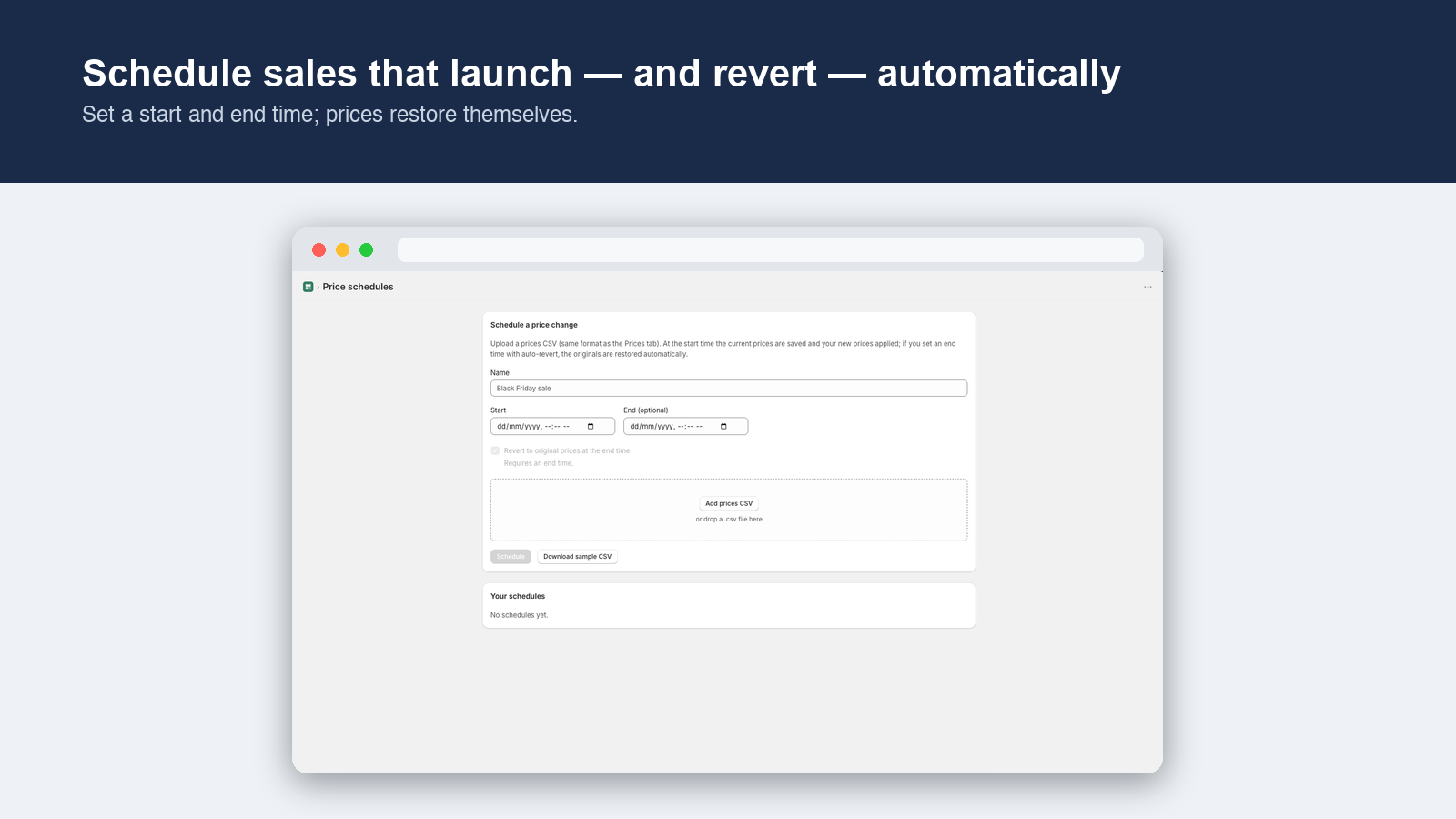This screenshot has height=819, width=1456.
Task: Click the 'Requires an end time.' note
Action: [539, 463]
